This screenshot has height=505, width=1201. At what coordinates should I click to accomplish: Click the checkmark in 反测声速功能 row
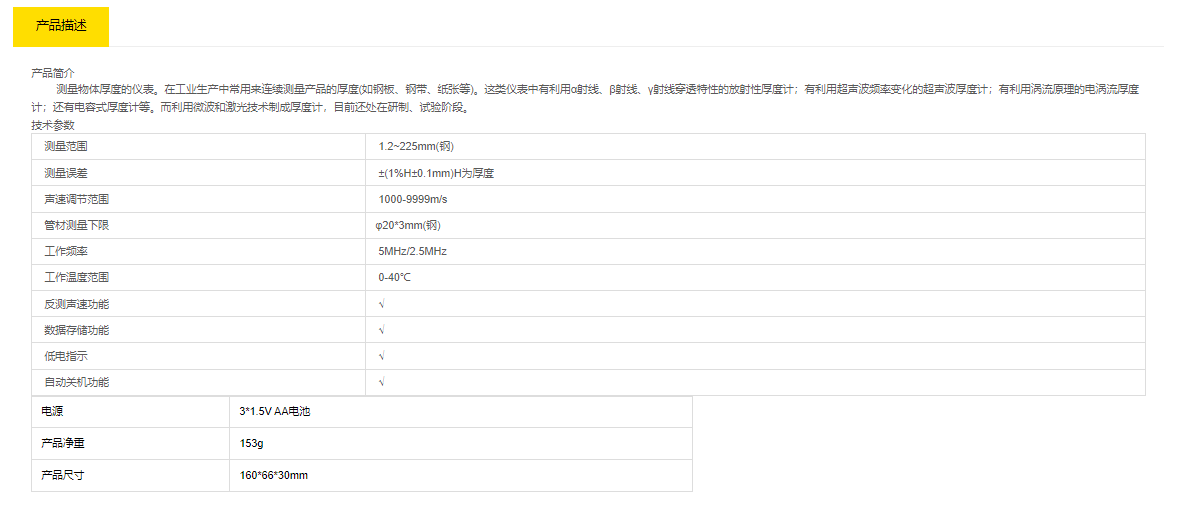pyautogui.click(x=382, y=304)
